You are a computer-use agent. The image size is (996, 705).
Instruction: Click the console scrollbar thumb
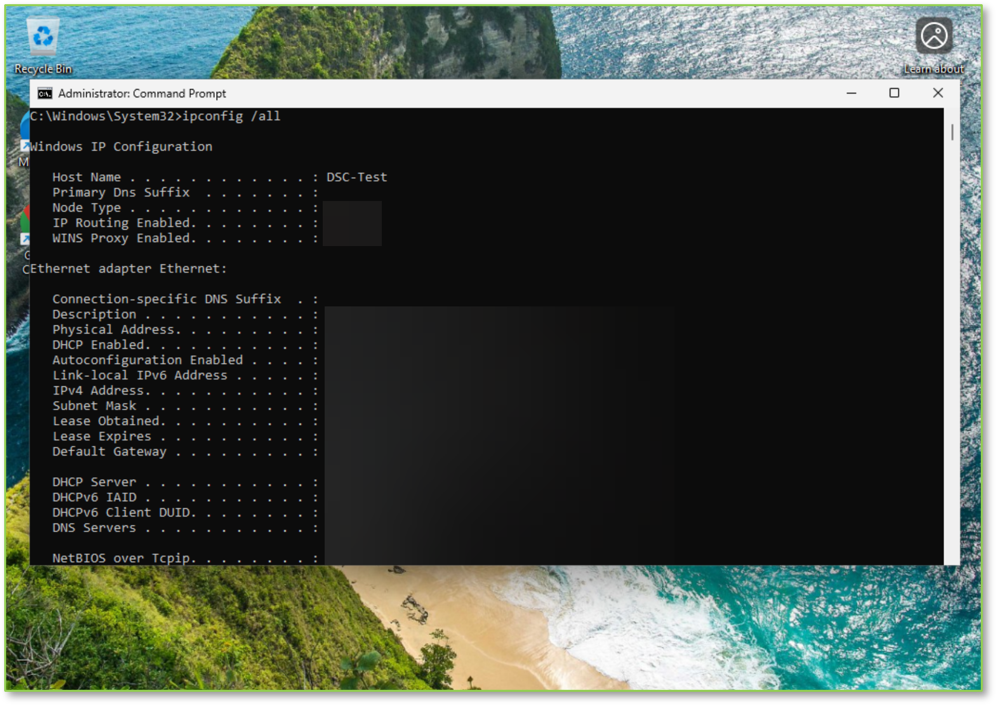pyautogui.click(x=952, y=132)
